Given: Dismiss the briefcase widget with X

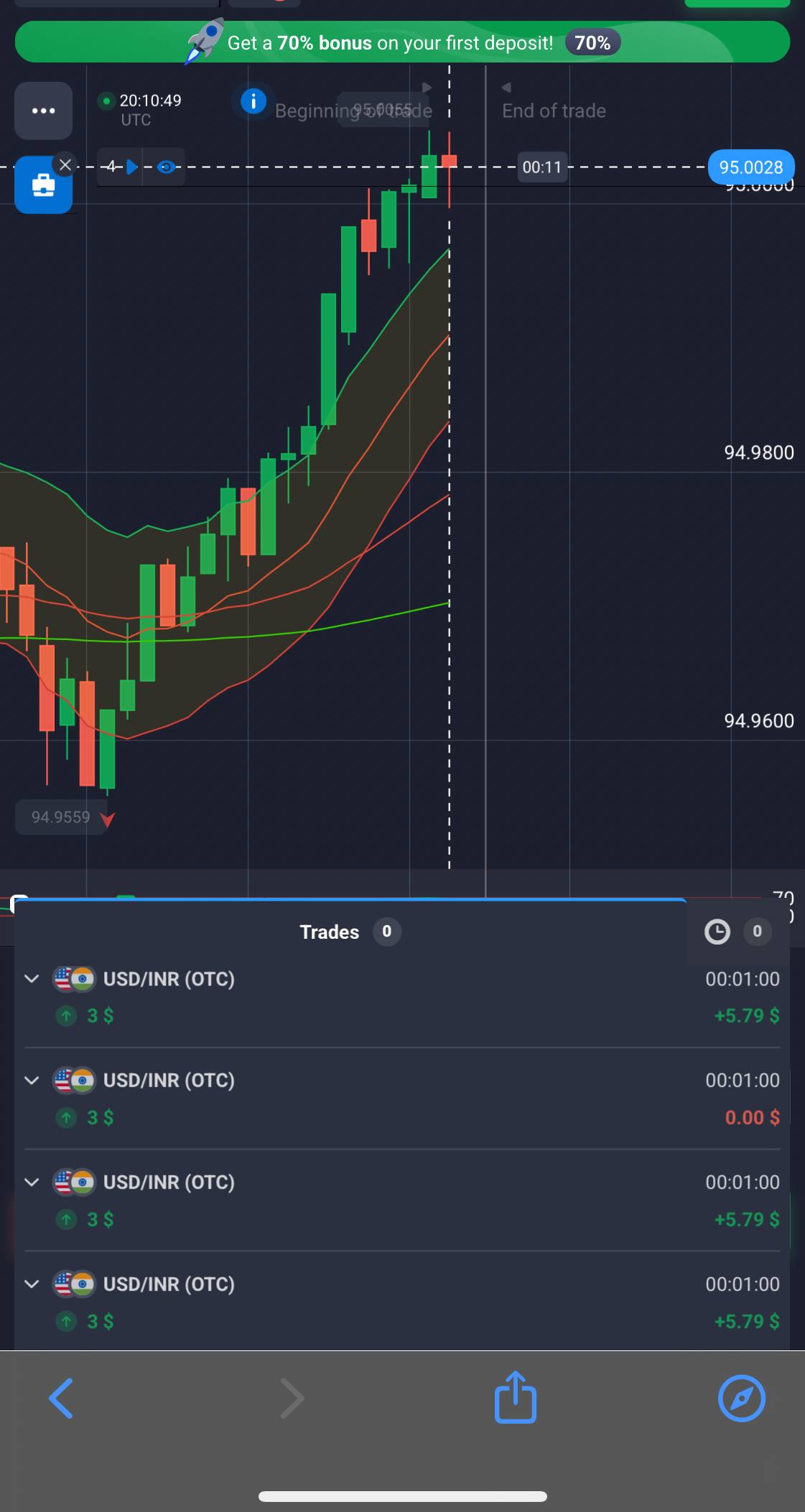Looking at the screenshot, I should point(65,164).
